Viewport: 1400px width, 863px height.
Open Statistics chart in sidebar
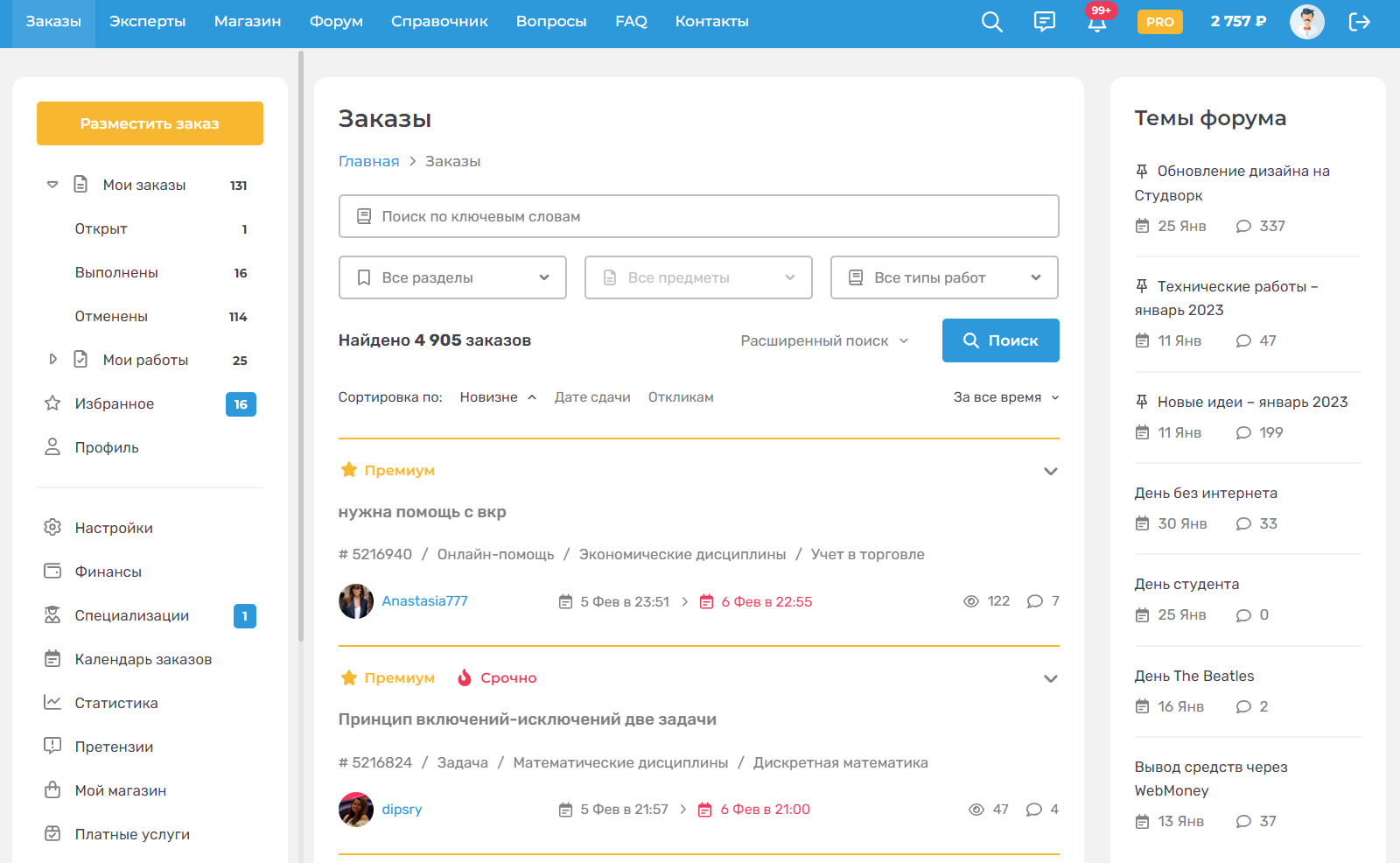pyautogui.click(x=52, y=703)
